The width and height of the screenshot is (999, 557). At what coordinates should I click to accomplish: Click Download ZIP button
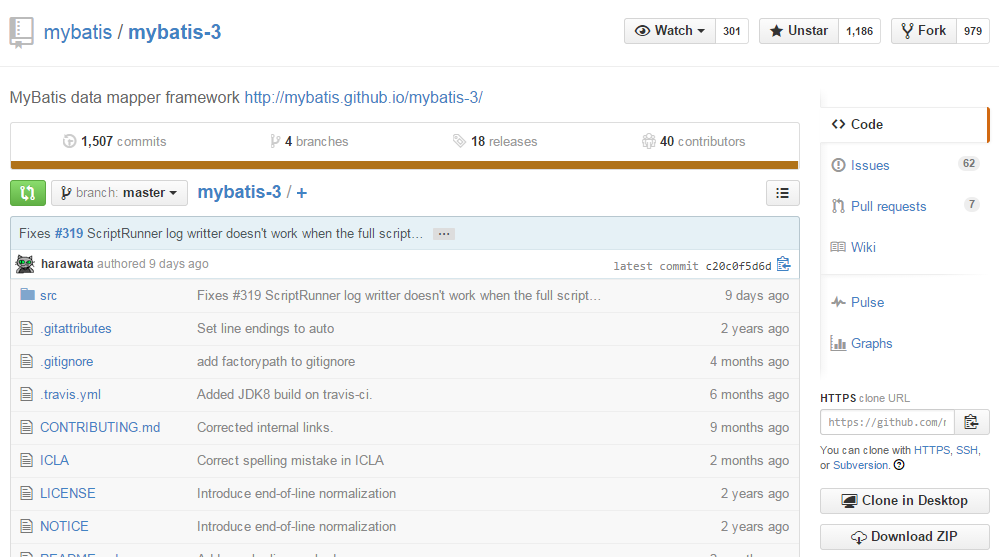905,537
